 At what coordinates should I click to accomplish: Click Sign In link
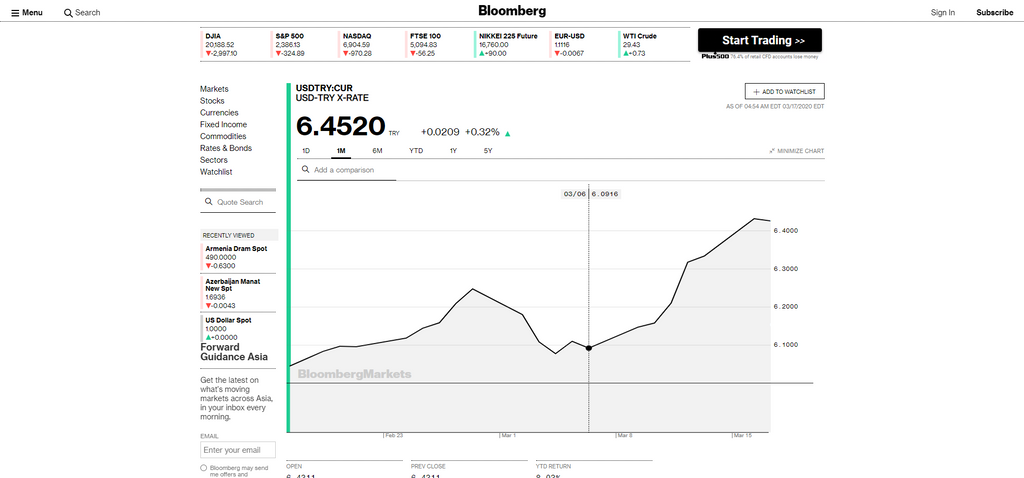point(942,12)
